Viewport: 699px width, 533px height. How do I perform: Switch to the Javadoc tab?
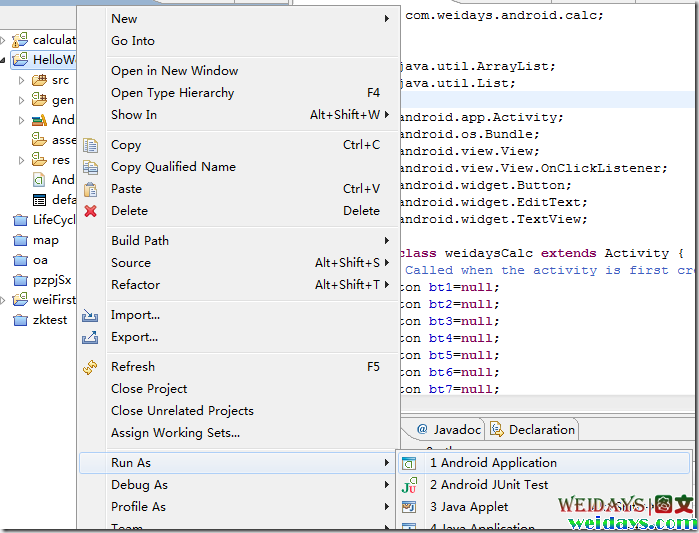(x=448, y=430)
